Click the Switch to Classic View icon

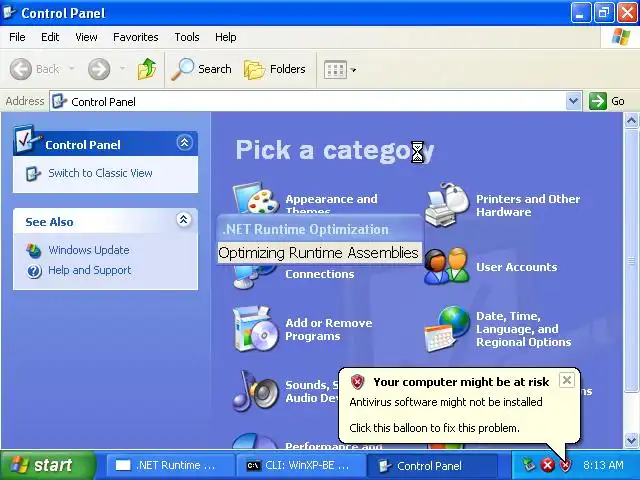tap(33, 173)
